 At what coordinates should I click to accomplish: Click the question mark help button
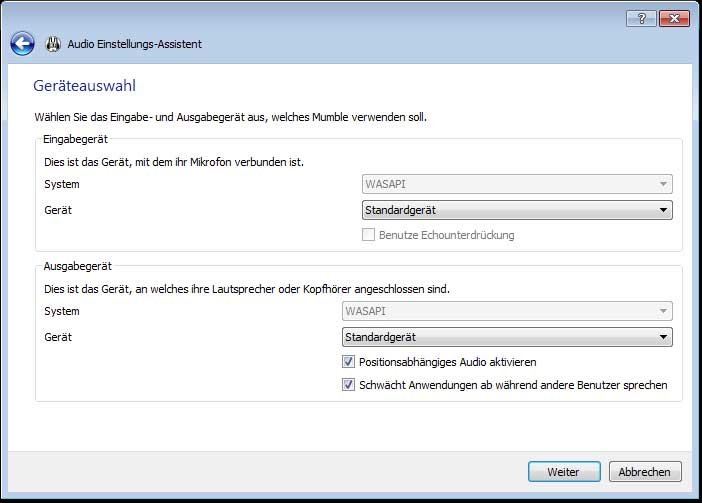(640, 19)
